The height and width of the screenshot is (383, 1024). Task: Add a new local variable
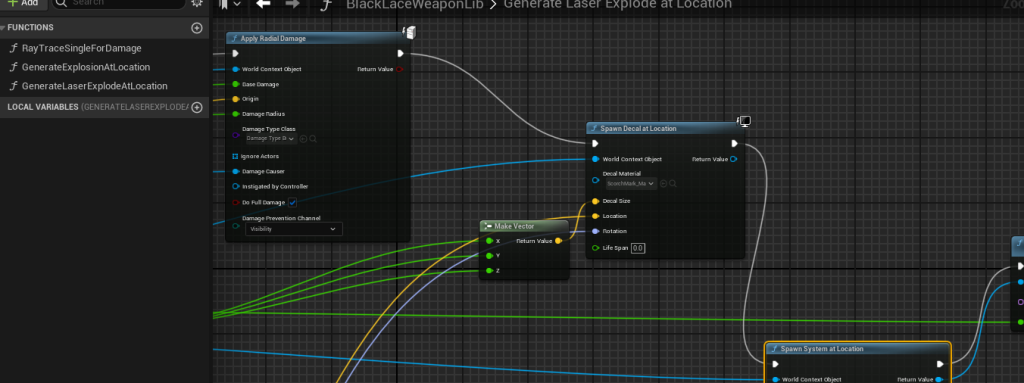tap(197, 107)
